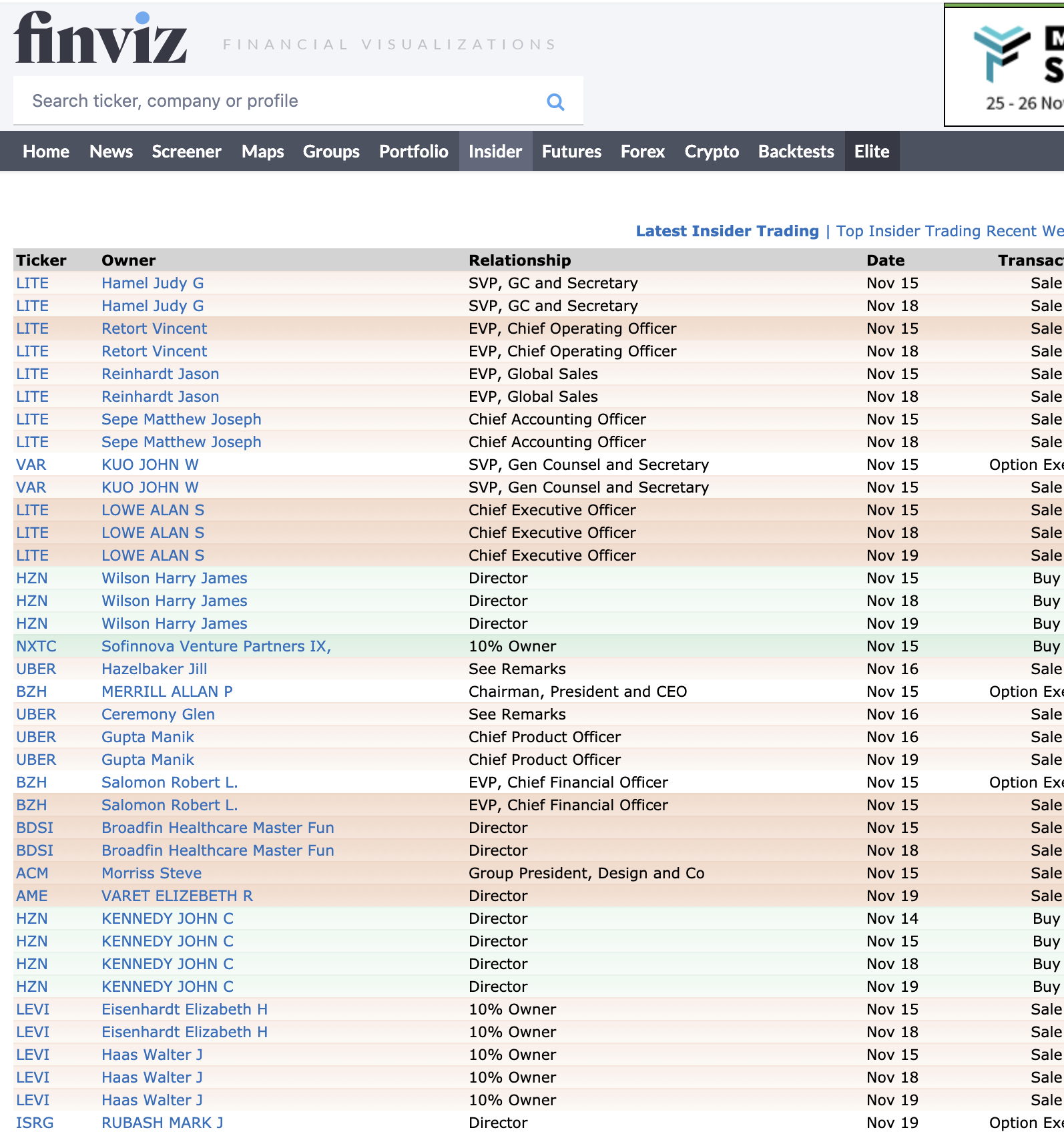The image size is (1064, 1132).
Task: Click the Latest Insider Trading link
Action: 727,231
